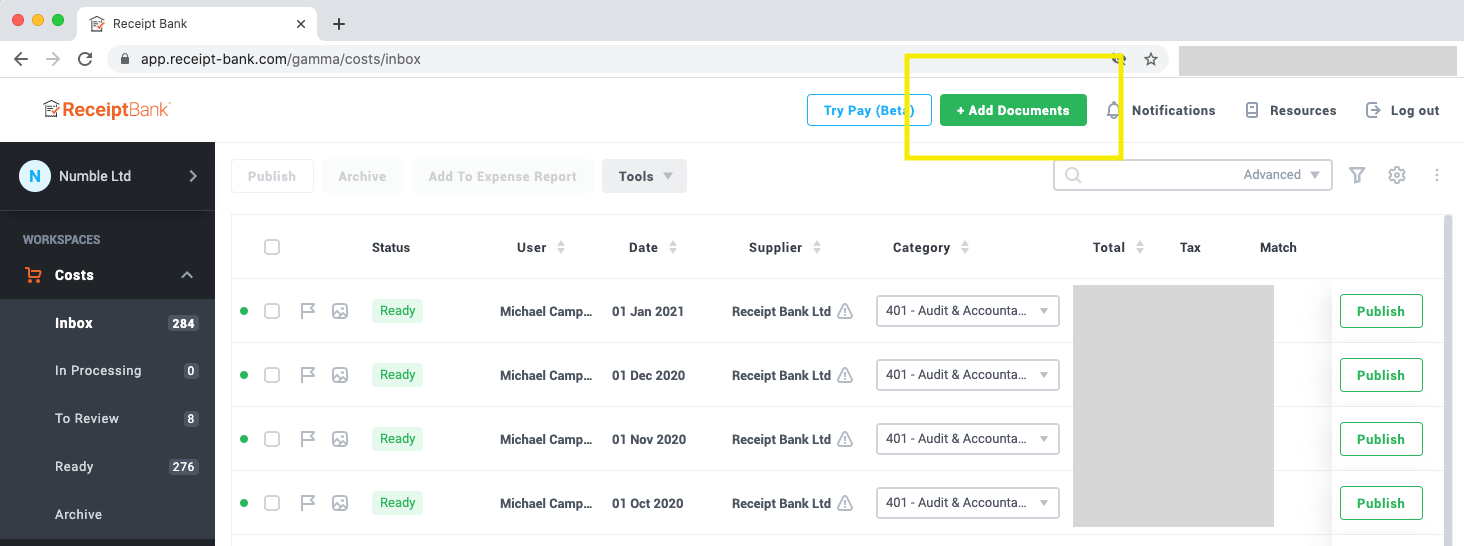1464x546 pixels.
Task: Open the In Processing folder
Action: 107,370
